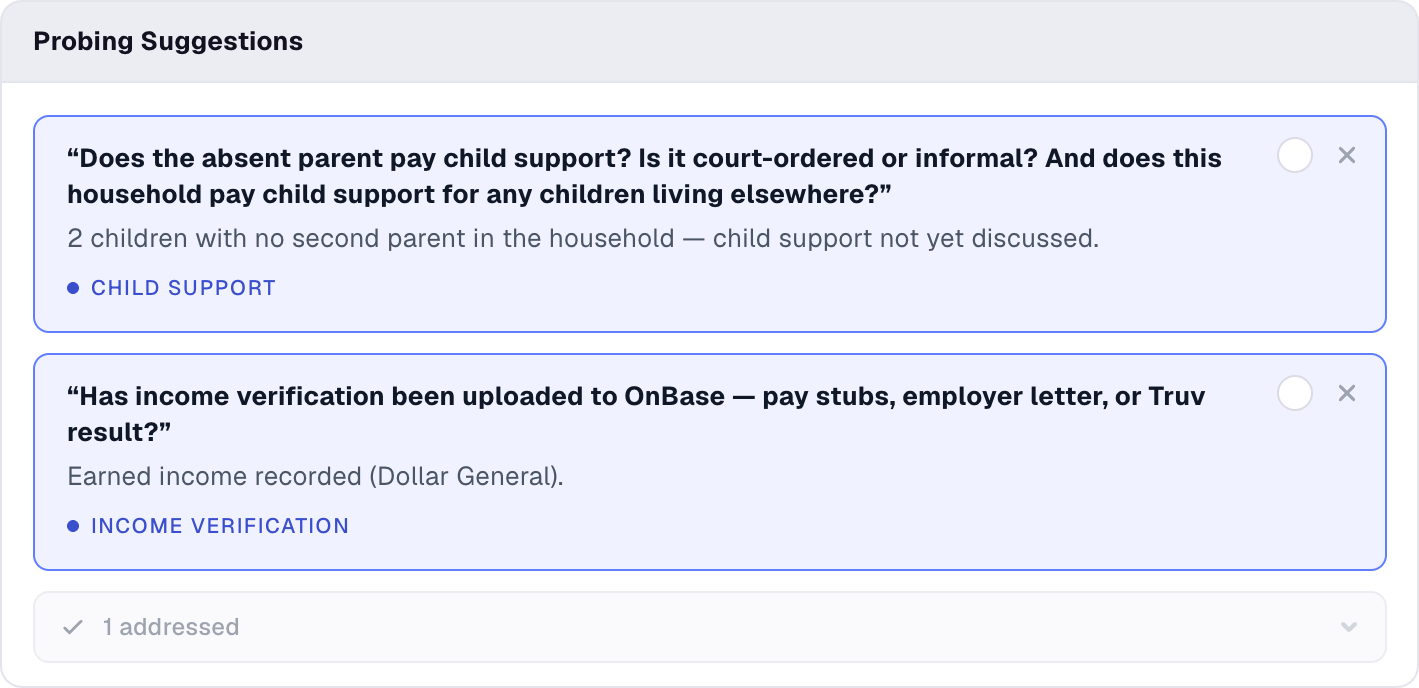The width and height of the screenshot is (1419, 688).
Task: Open the '1 addressed' label
Action: [171, 627]
